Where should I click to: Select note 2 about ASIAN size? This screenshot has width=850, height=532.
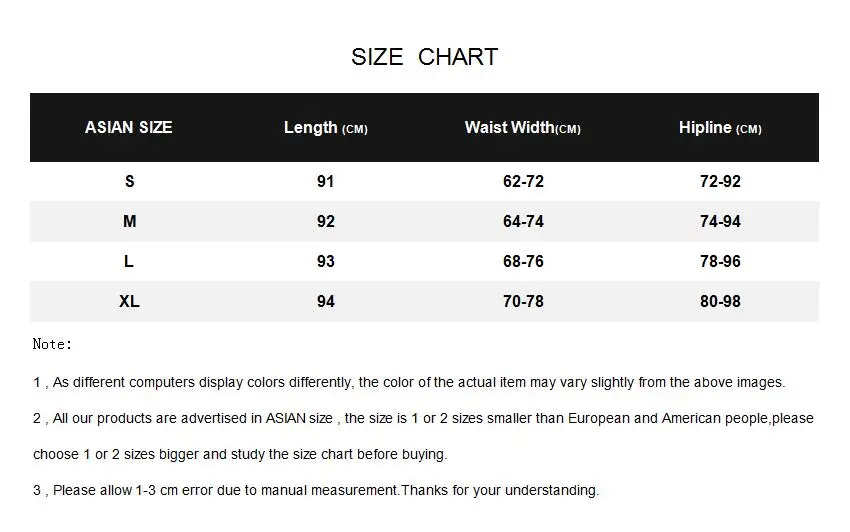point(423,436)
